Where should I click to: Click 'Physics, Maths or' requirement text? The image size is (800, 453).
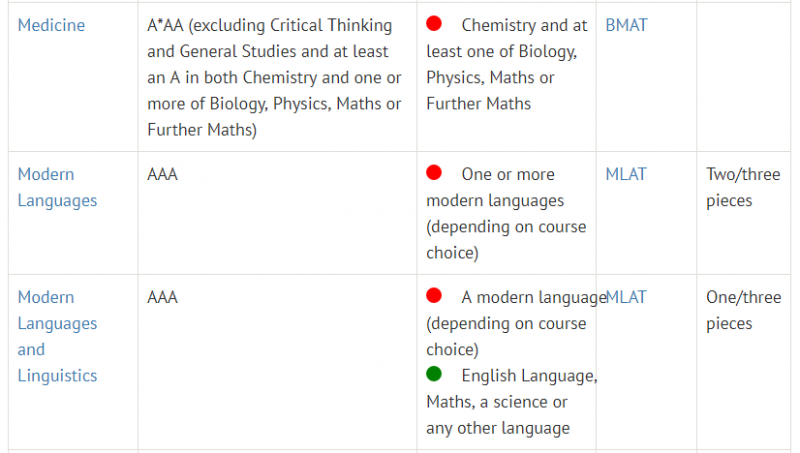click(x=490, y=78)
